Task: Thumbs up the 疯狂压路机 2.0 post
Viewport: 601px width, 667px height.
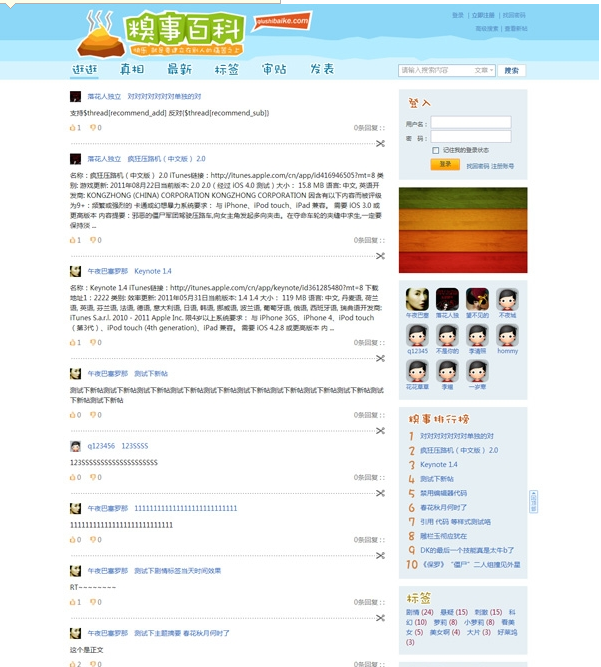Action: [73, 240]
